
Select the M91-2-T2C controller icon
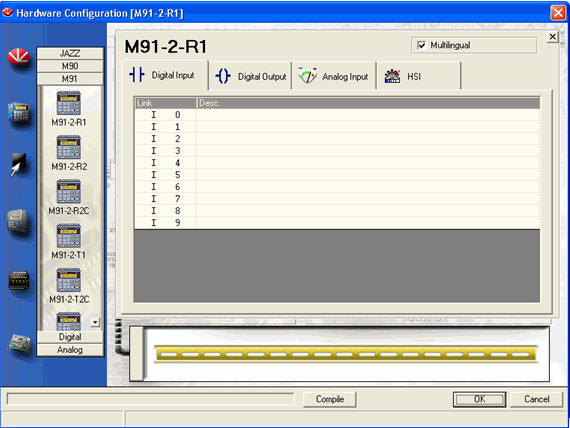[69, 280]
